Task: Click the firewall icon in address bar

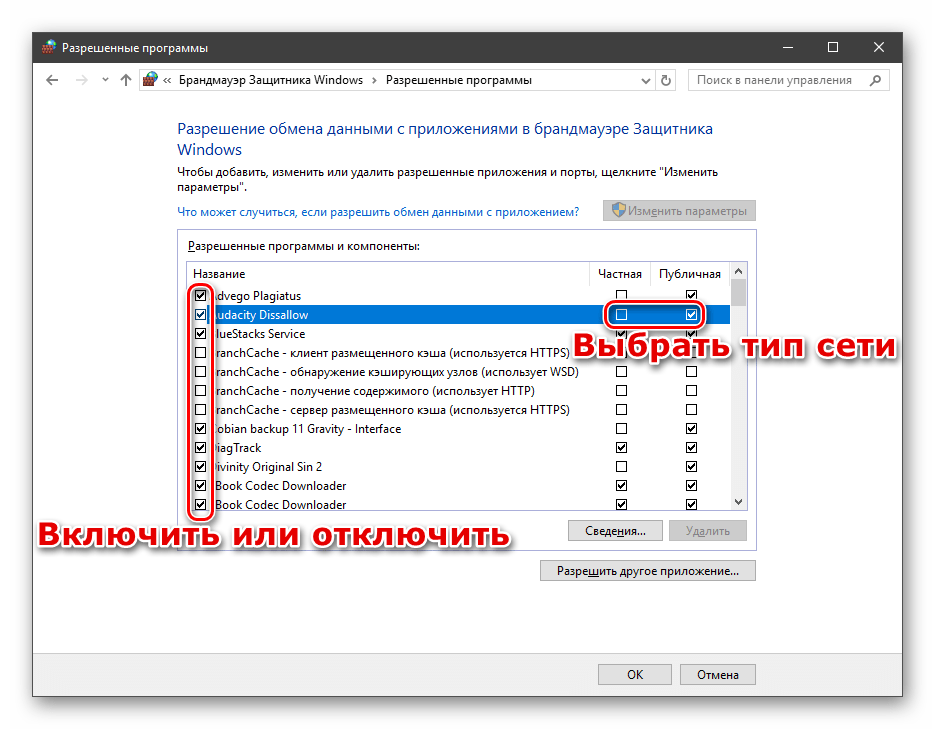Action: (150, 80)
